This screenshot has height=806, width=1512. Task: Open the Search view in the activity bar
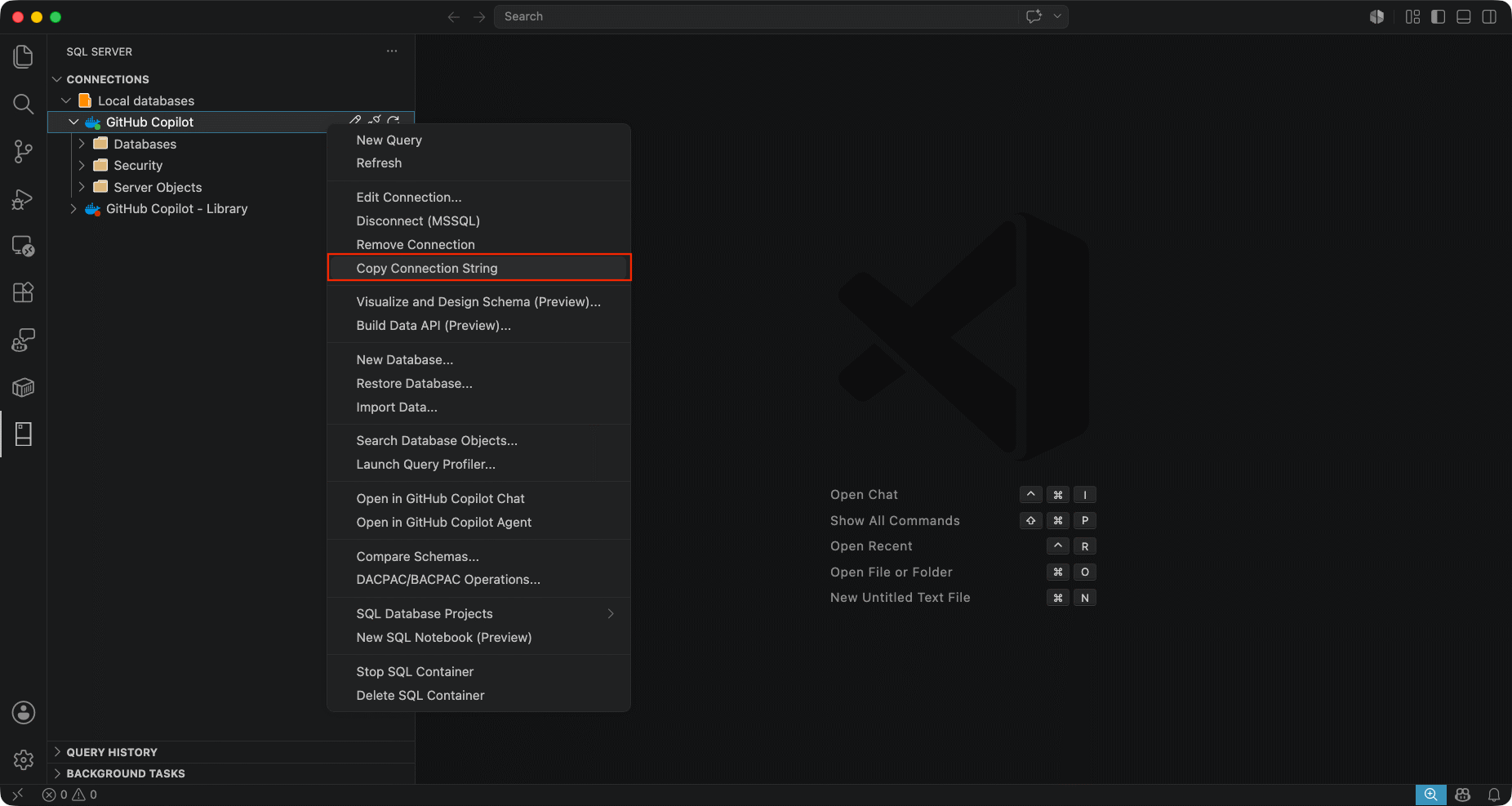24,104
